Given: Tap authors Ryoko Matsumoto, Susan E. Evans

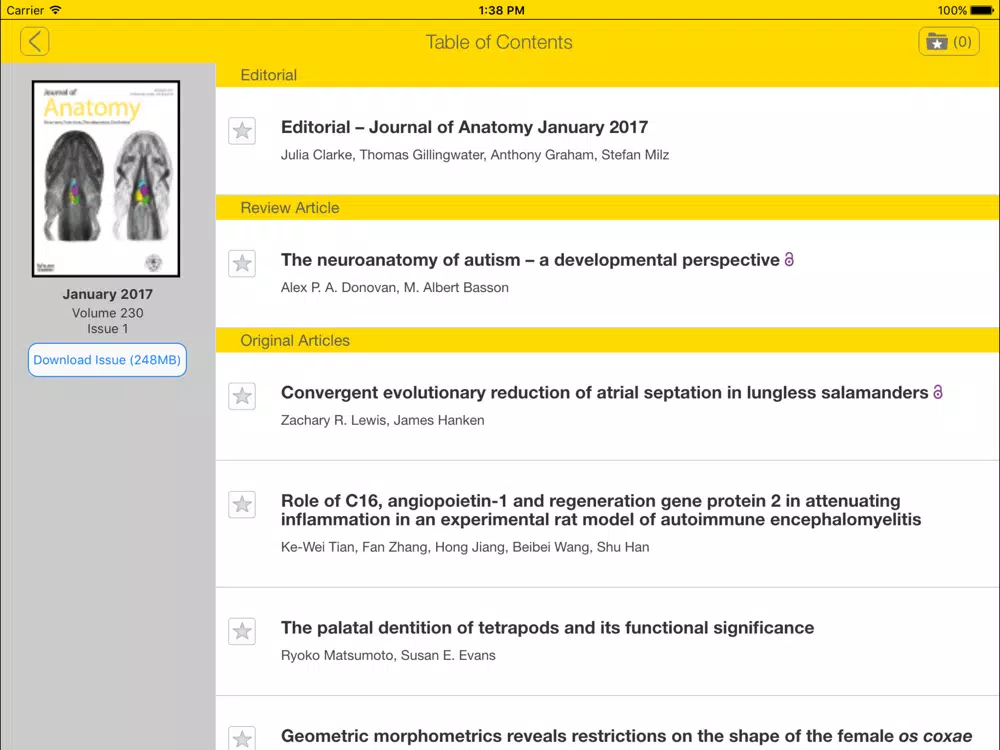Looking at the screenshot, I should 388,656.
